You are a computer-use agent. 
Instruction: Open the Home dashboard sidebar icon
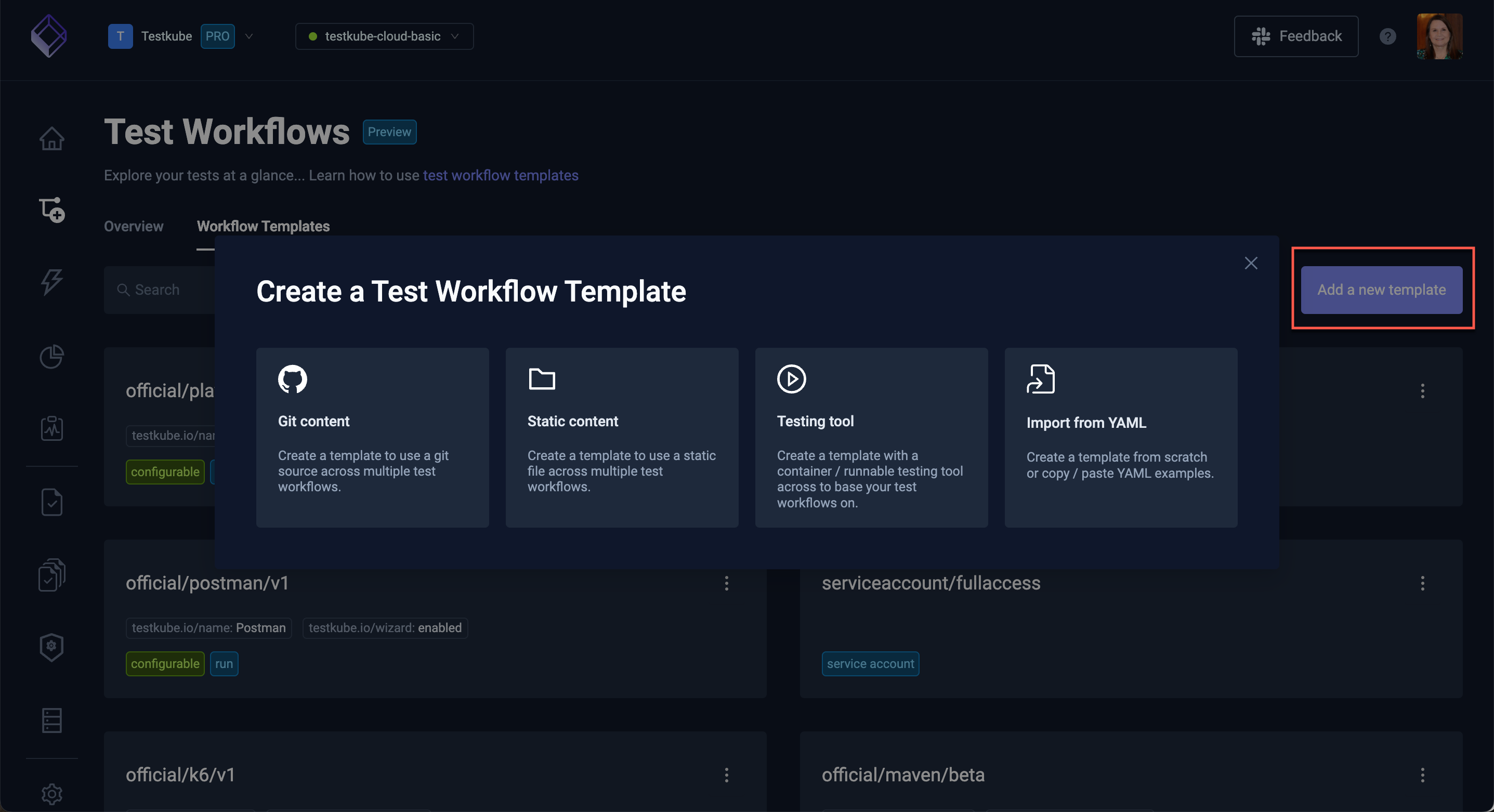click(51, 138)
